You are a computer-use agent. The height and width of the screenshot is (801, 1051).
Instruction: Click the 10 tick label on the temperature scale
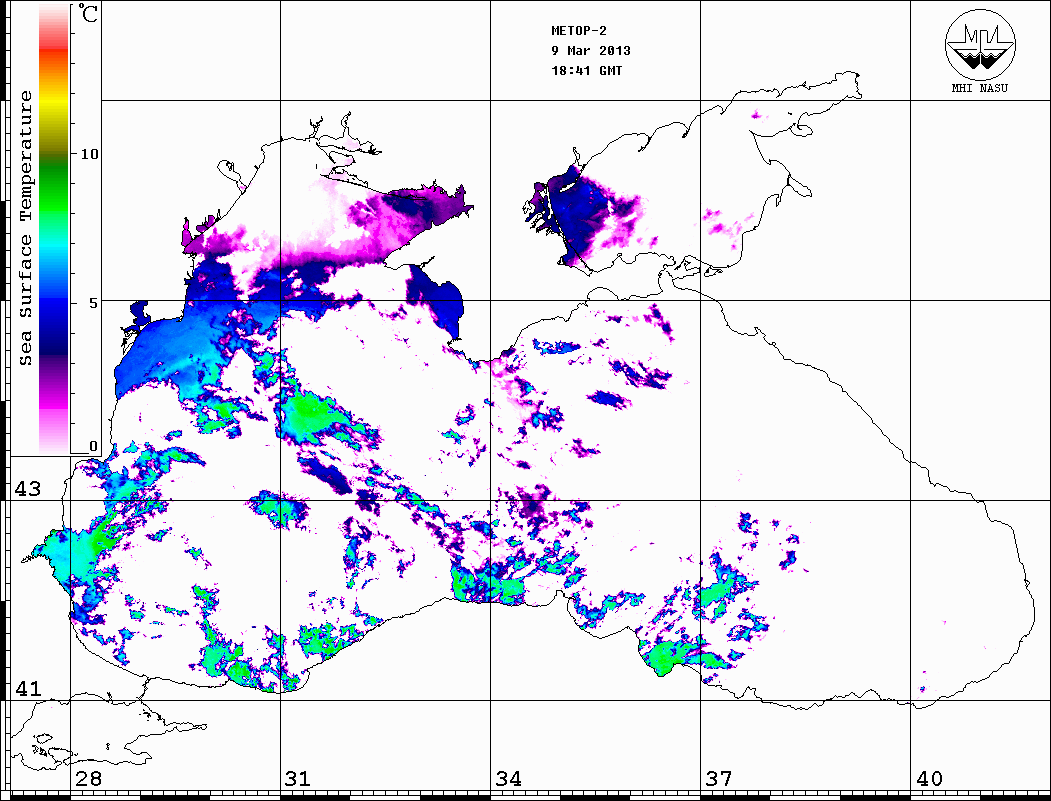click(x=90, y=154)
